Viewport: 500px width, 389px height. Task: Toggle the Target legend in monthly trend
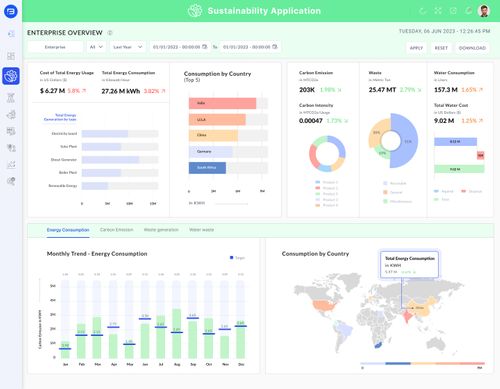tap(237, 258)
